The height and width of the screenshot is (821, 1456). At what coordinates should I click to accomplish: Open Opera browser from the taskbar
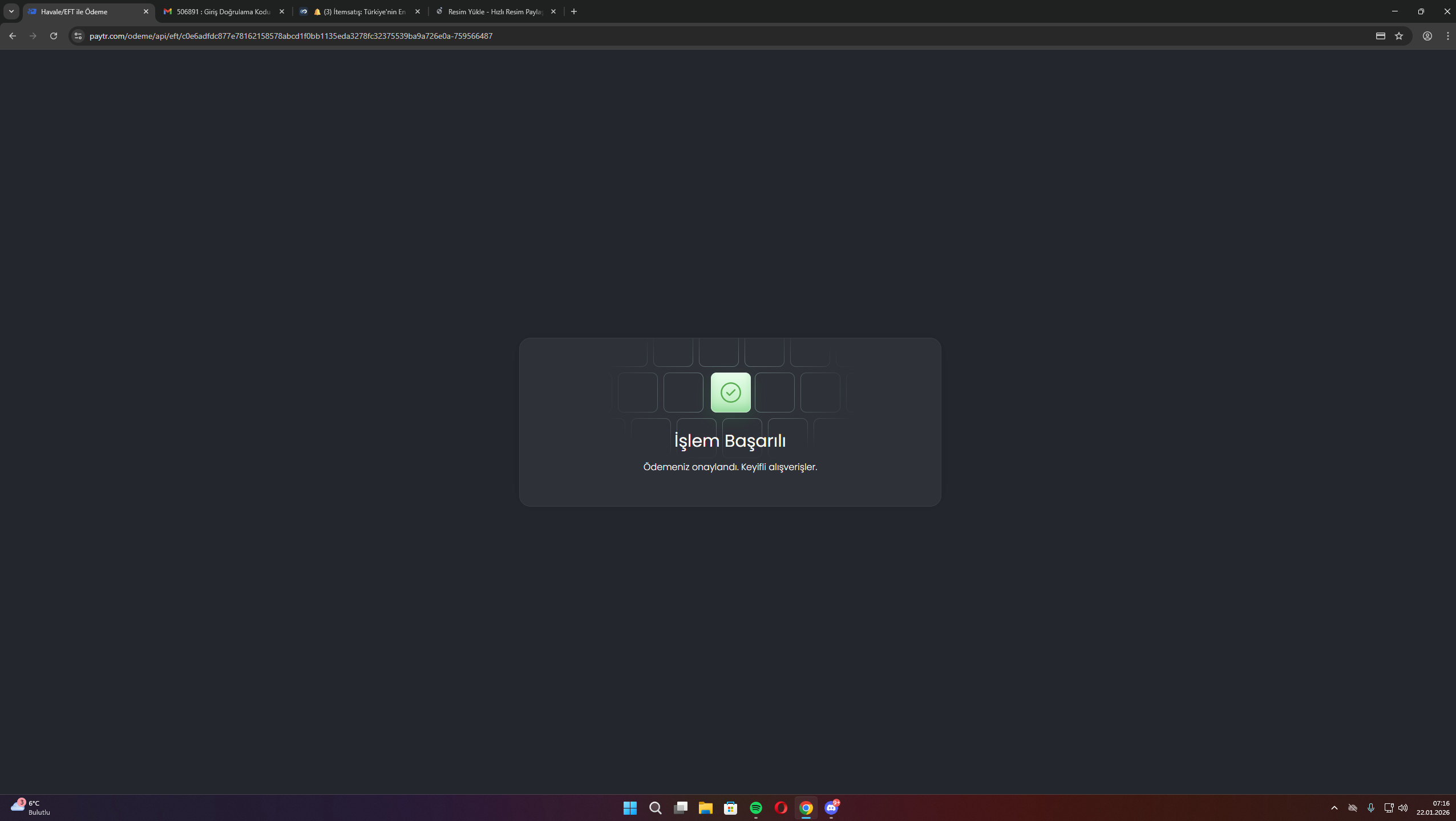pyautogui.click(x=780, y=808)
